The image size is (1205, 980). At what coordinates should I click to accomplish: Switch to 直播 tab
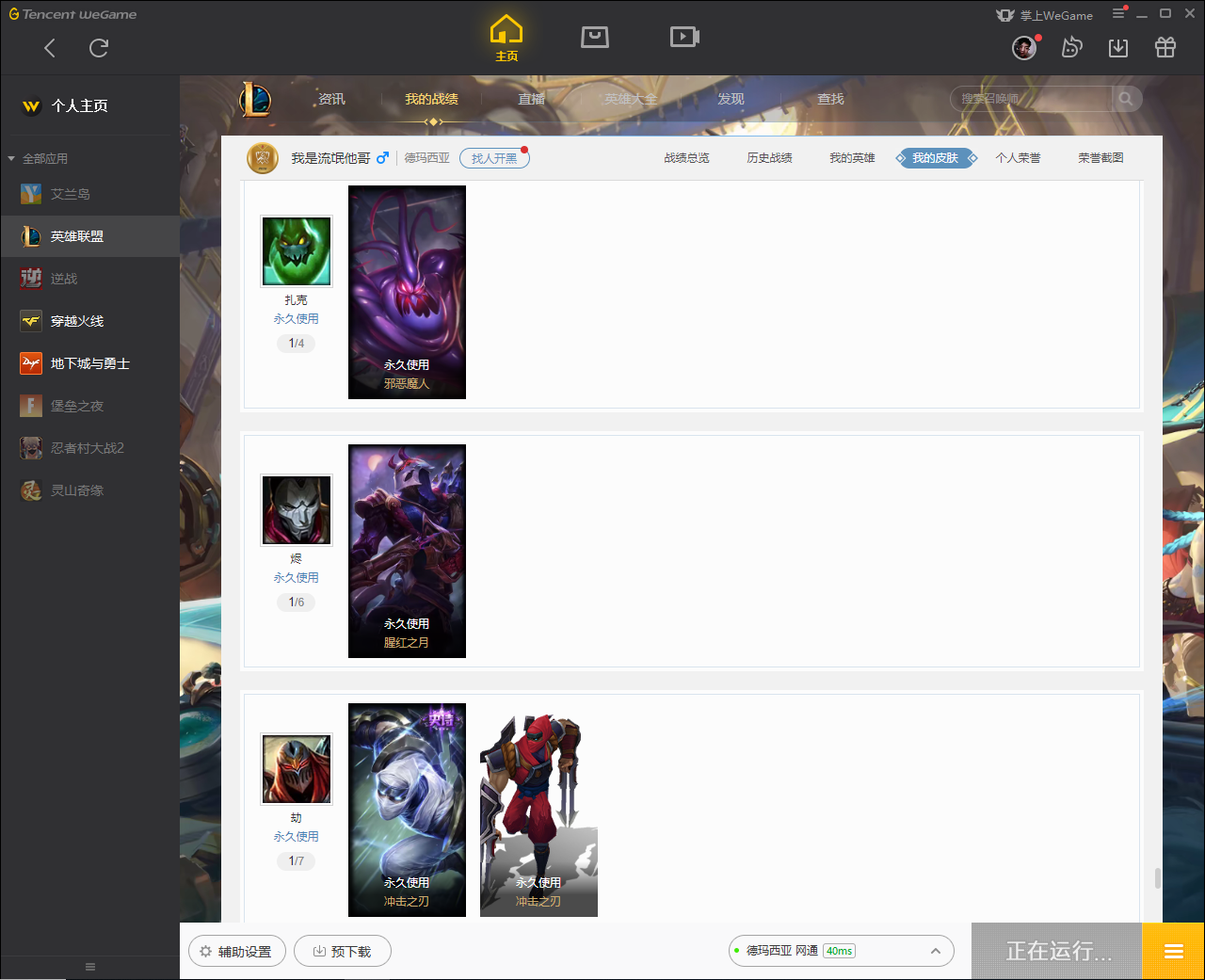[x=532, y=99]
